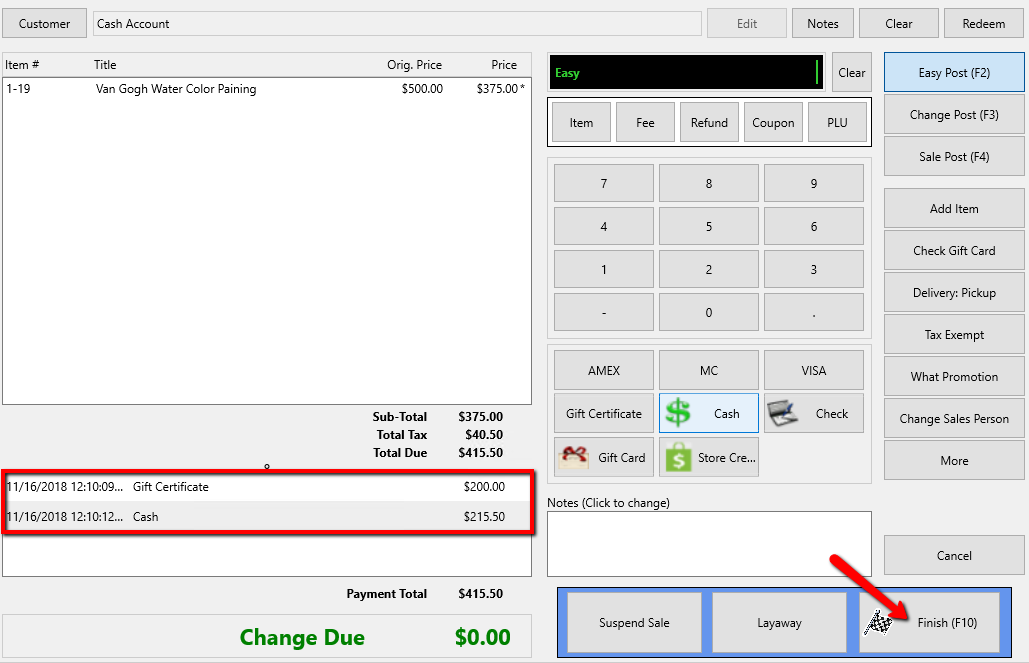
Task: Tap keypad number 0
Action: [709, 312]
